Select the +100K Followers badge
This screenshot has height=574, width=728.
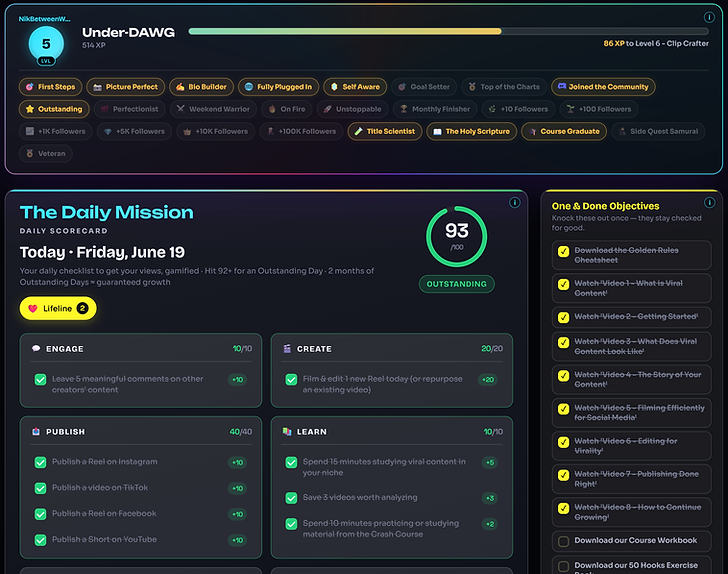301,131
